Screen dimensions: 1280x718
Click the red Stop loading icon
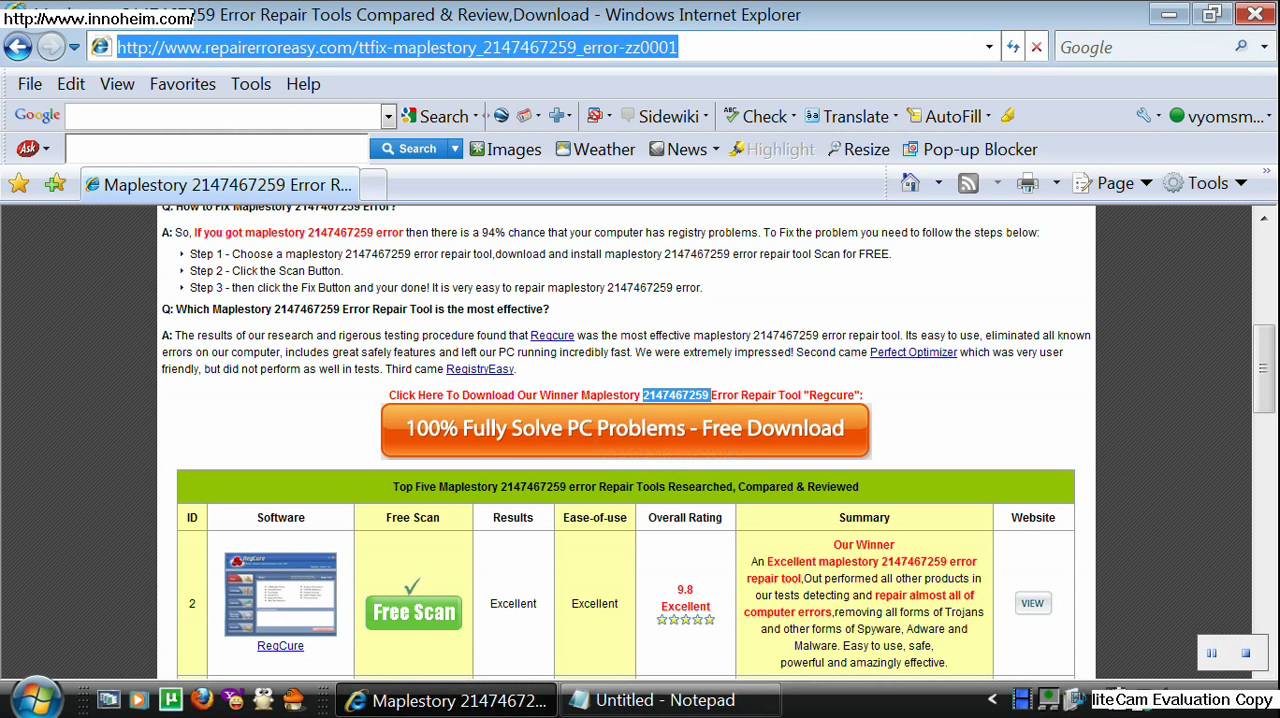1037,47
